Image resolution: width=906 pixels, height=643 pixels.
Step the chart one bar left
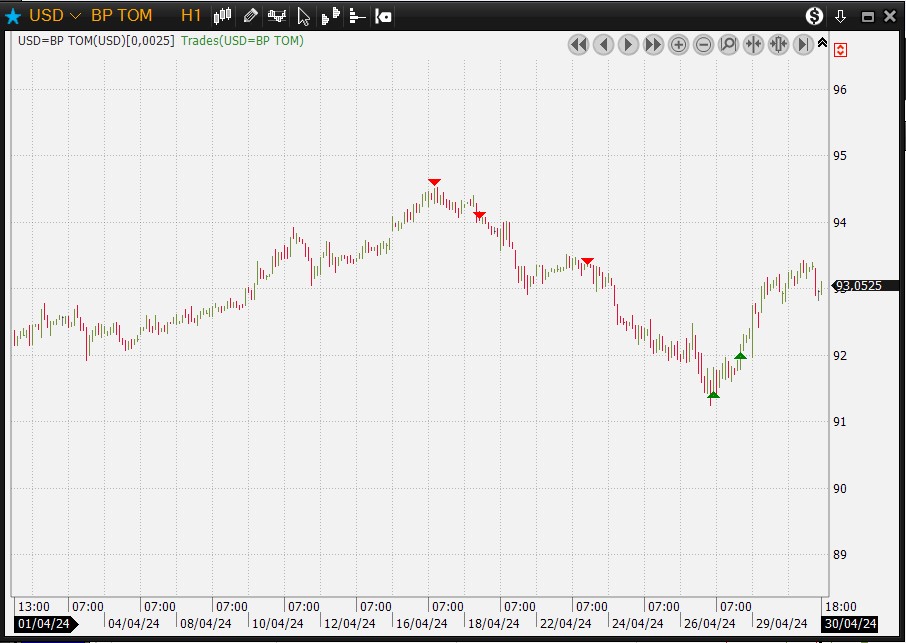point(603,44)
